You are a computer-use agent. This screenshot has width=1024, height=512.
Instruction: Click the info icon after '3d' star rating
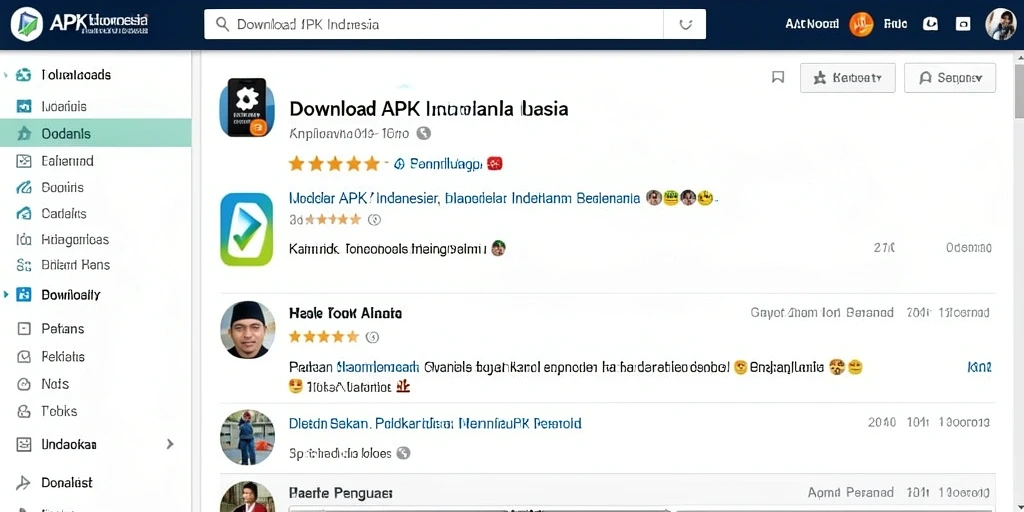pos(374,220)
